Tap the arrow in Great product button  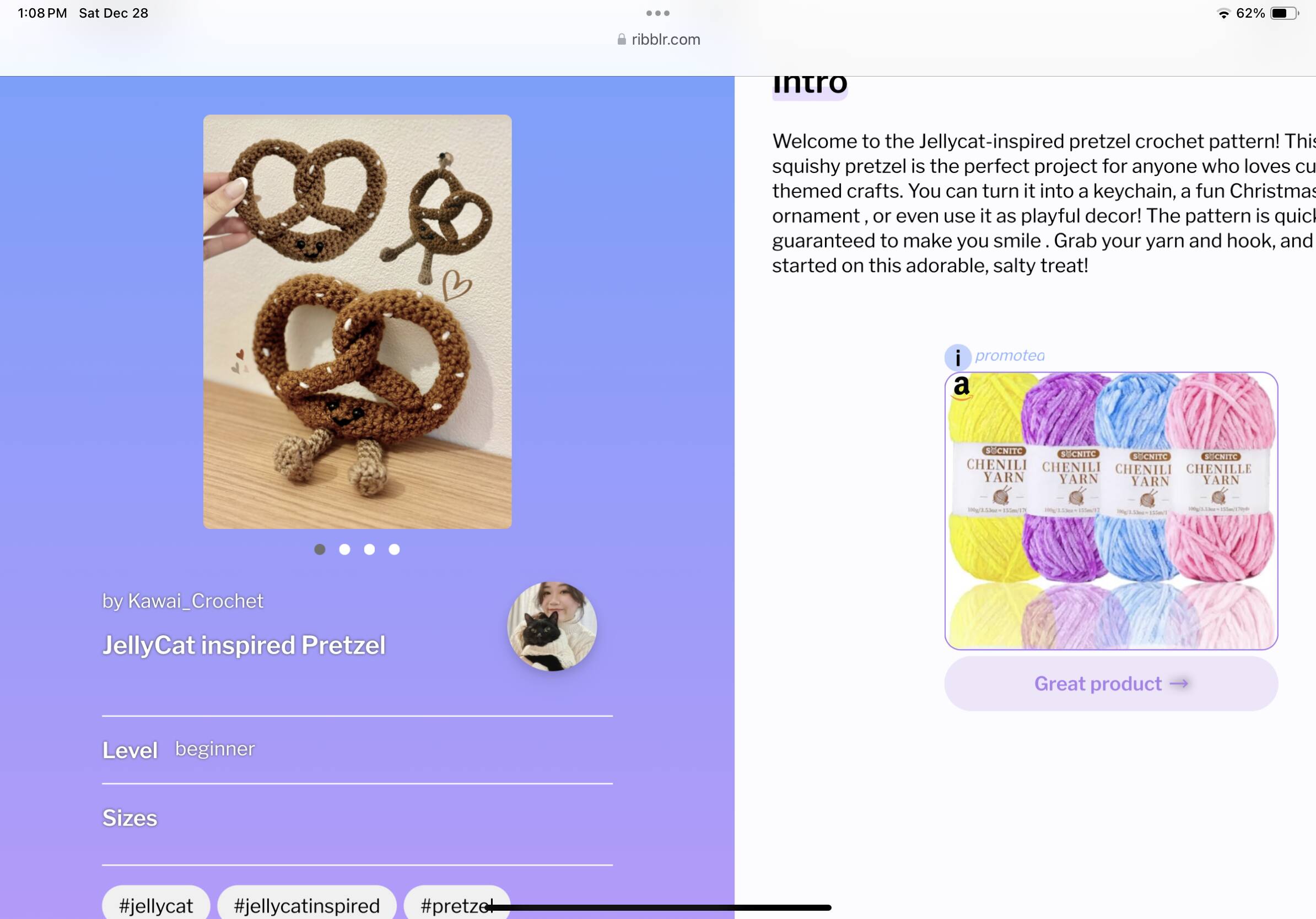click(x=1179, y=684)
